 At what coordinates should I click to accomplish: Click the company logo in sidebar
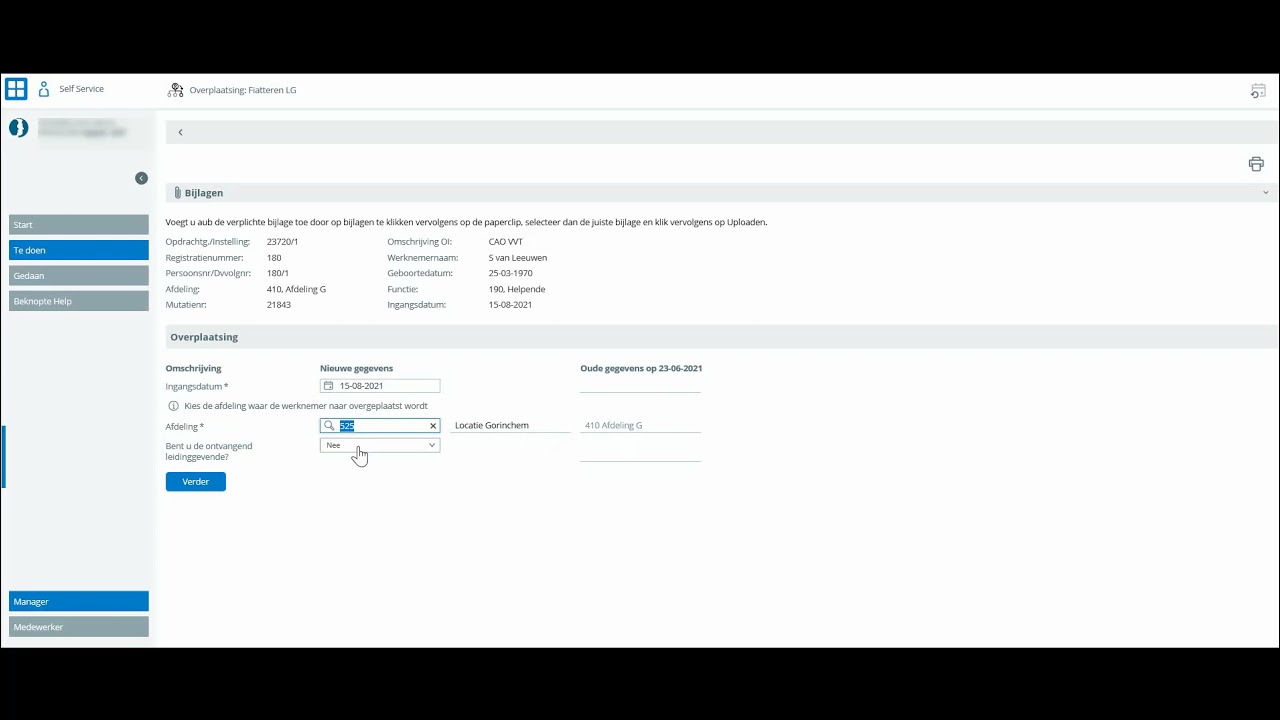click(x=18, y=128)
